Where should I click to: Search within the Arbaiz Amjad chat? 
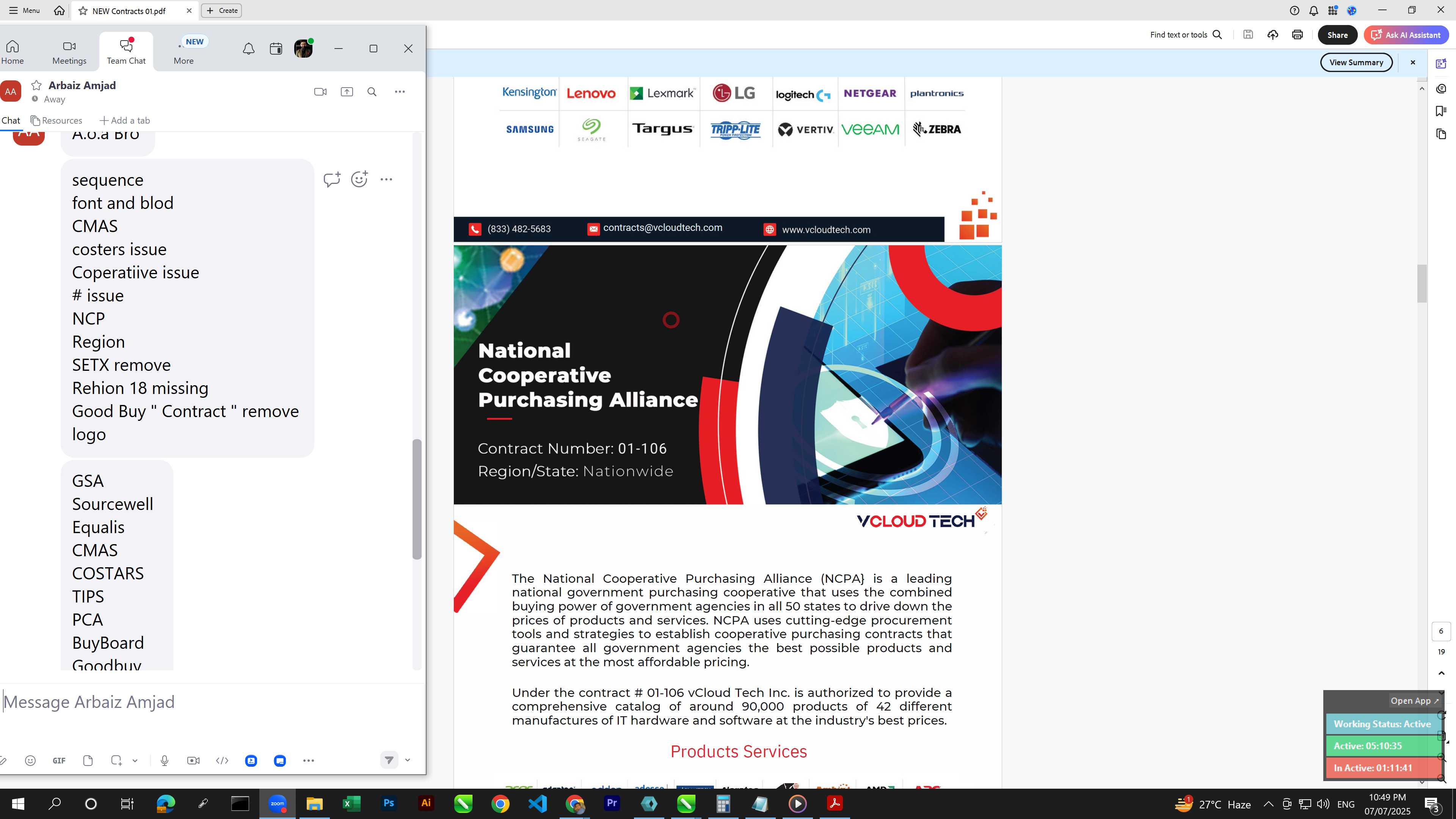point(372,91)
